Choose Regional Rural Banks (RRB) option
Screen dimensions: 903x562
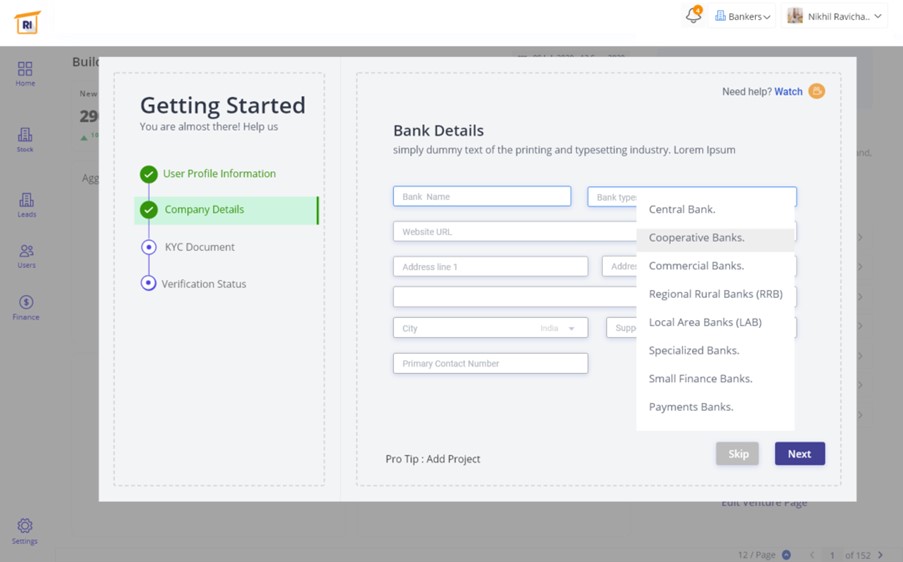[x=715, y=294]
